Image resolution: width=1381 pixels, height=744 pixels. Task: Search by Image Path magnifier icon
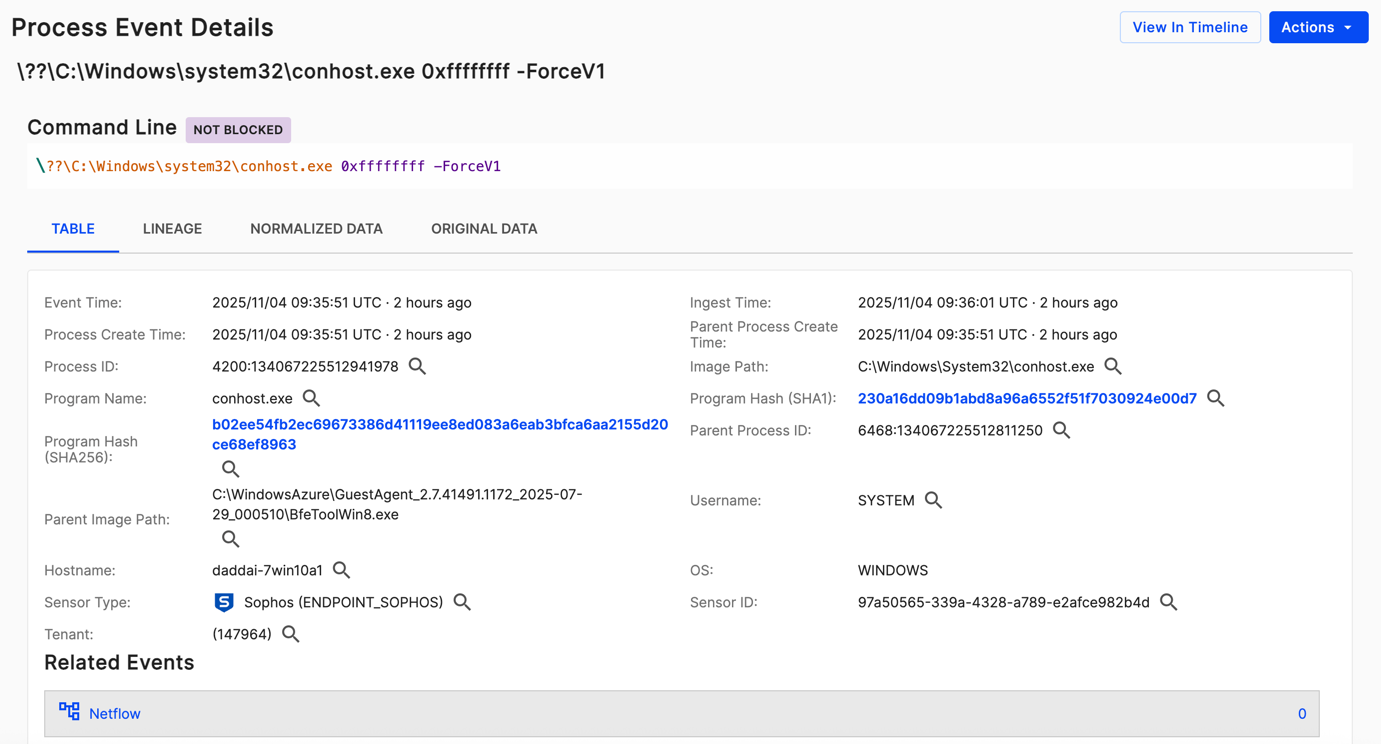click(1113, 367)
